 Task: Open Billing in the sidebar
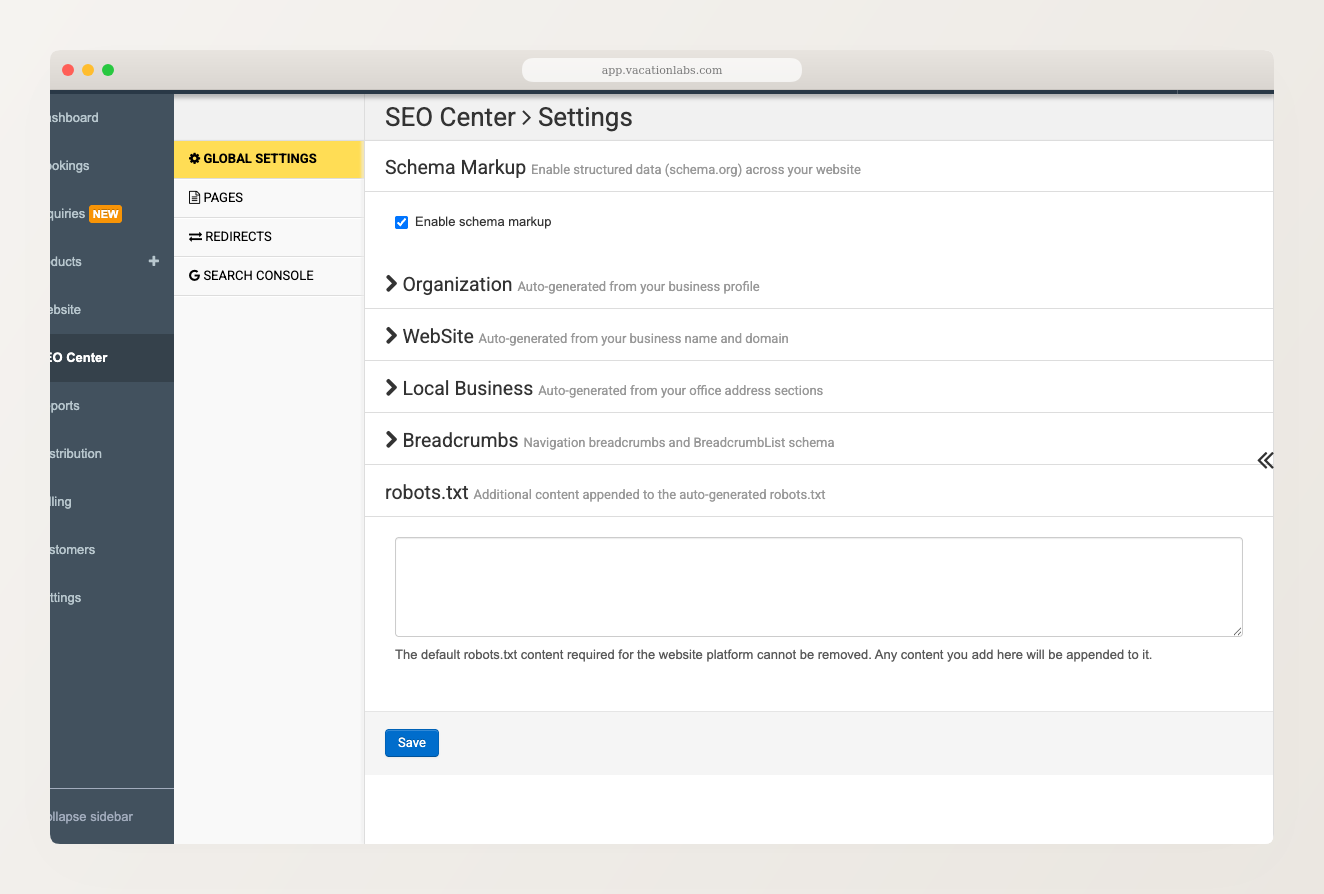click(x=112, y=502)
